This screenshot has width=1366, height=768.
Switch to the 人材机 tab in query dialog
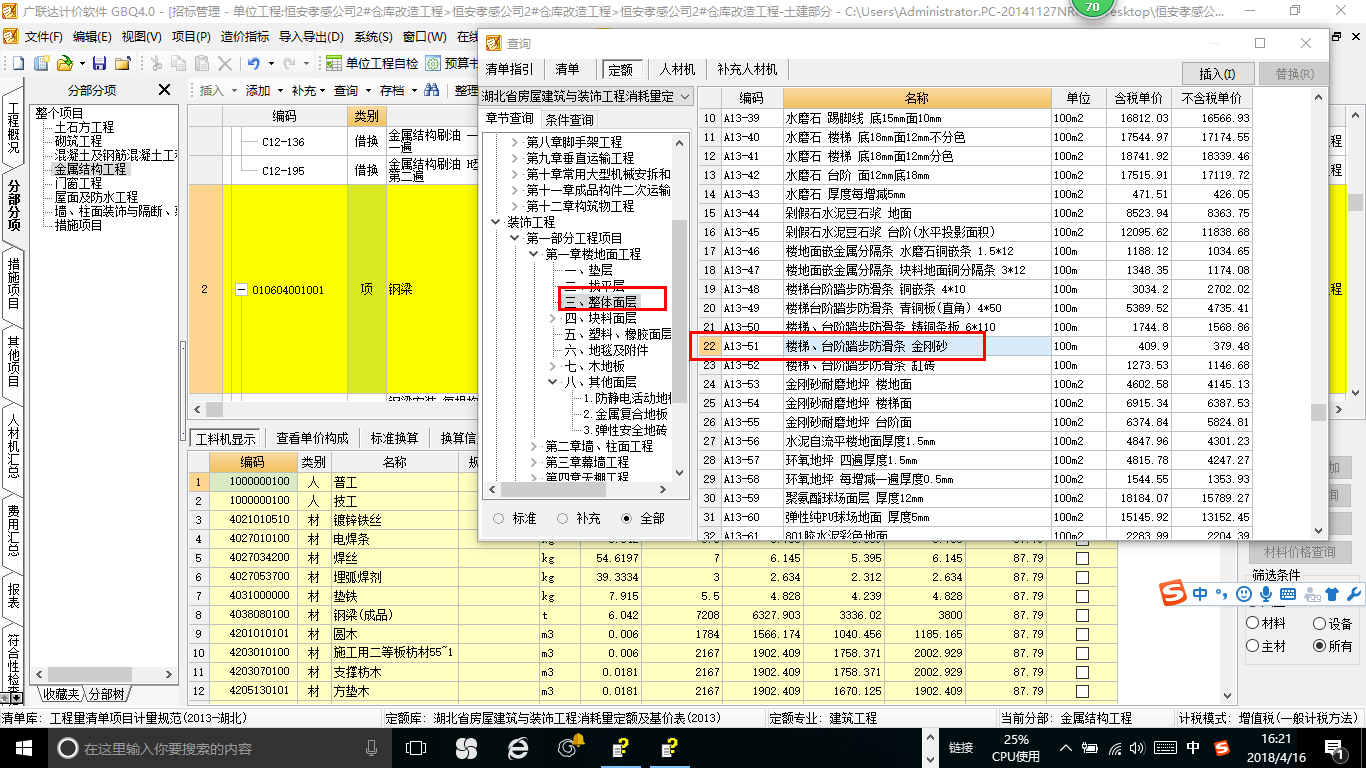pyautogui.click(x=677, y=69)
